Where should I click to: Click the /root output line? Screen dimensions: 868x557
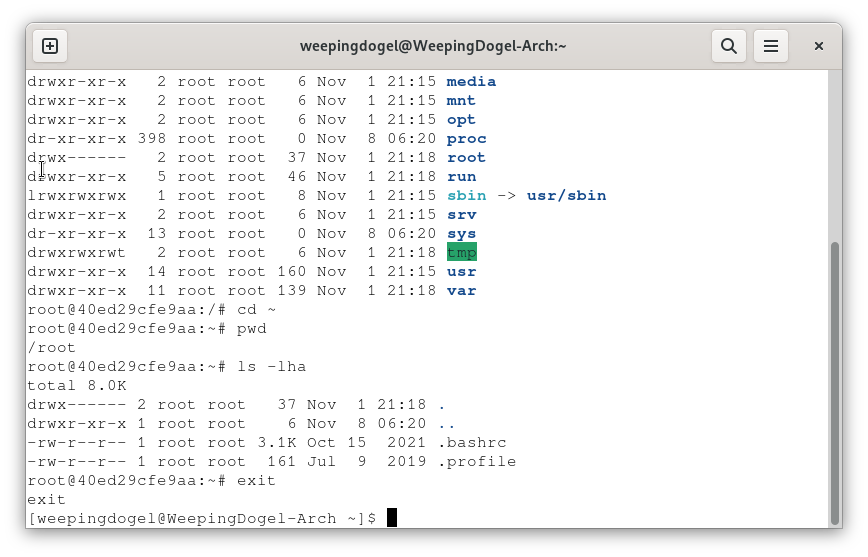tap(51, 347)
